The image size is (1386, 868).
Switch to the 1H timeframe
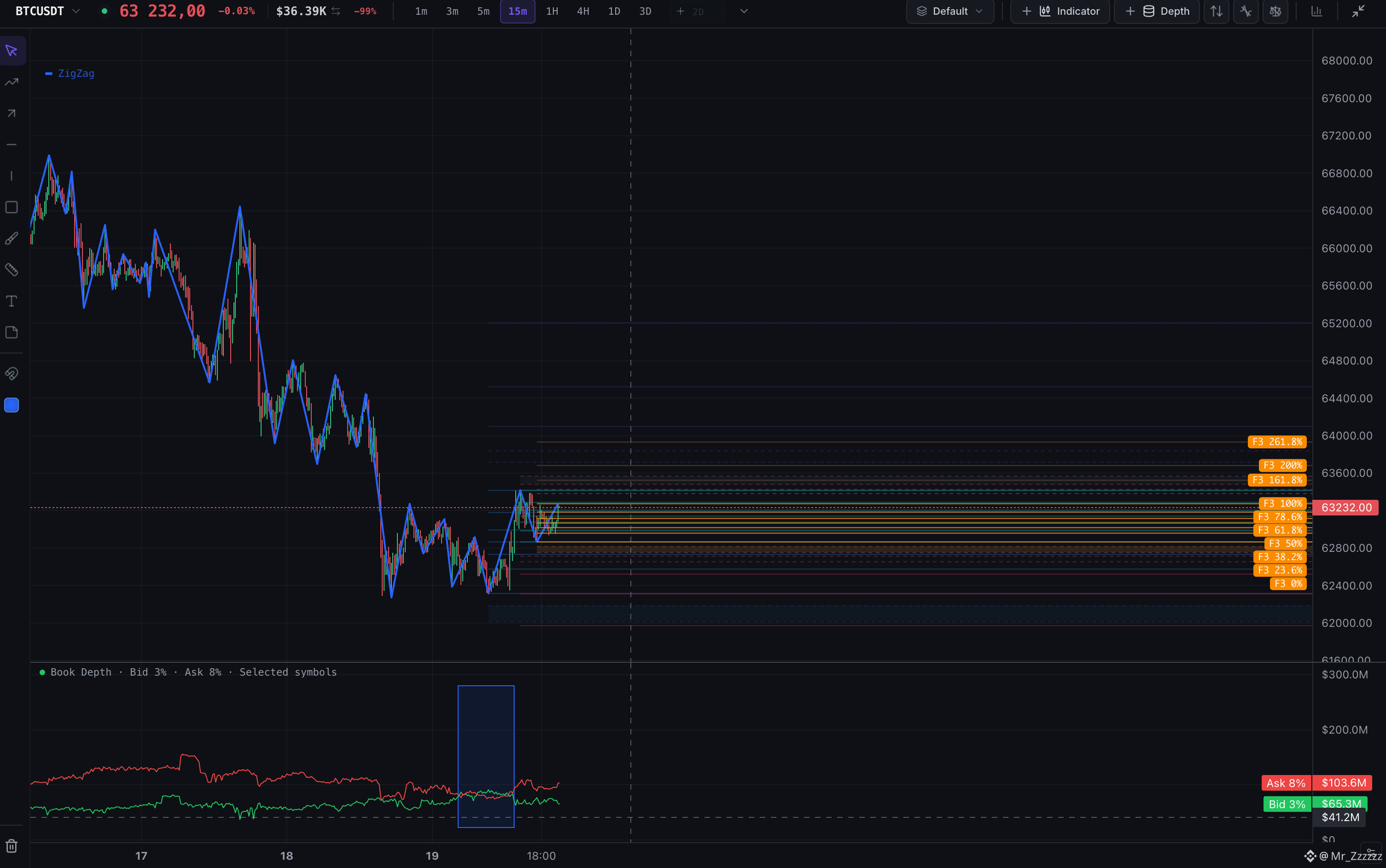(552, 11)
